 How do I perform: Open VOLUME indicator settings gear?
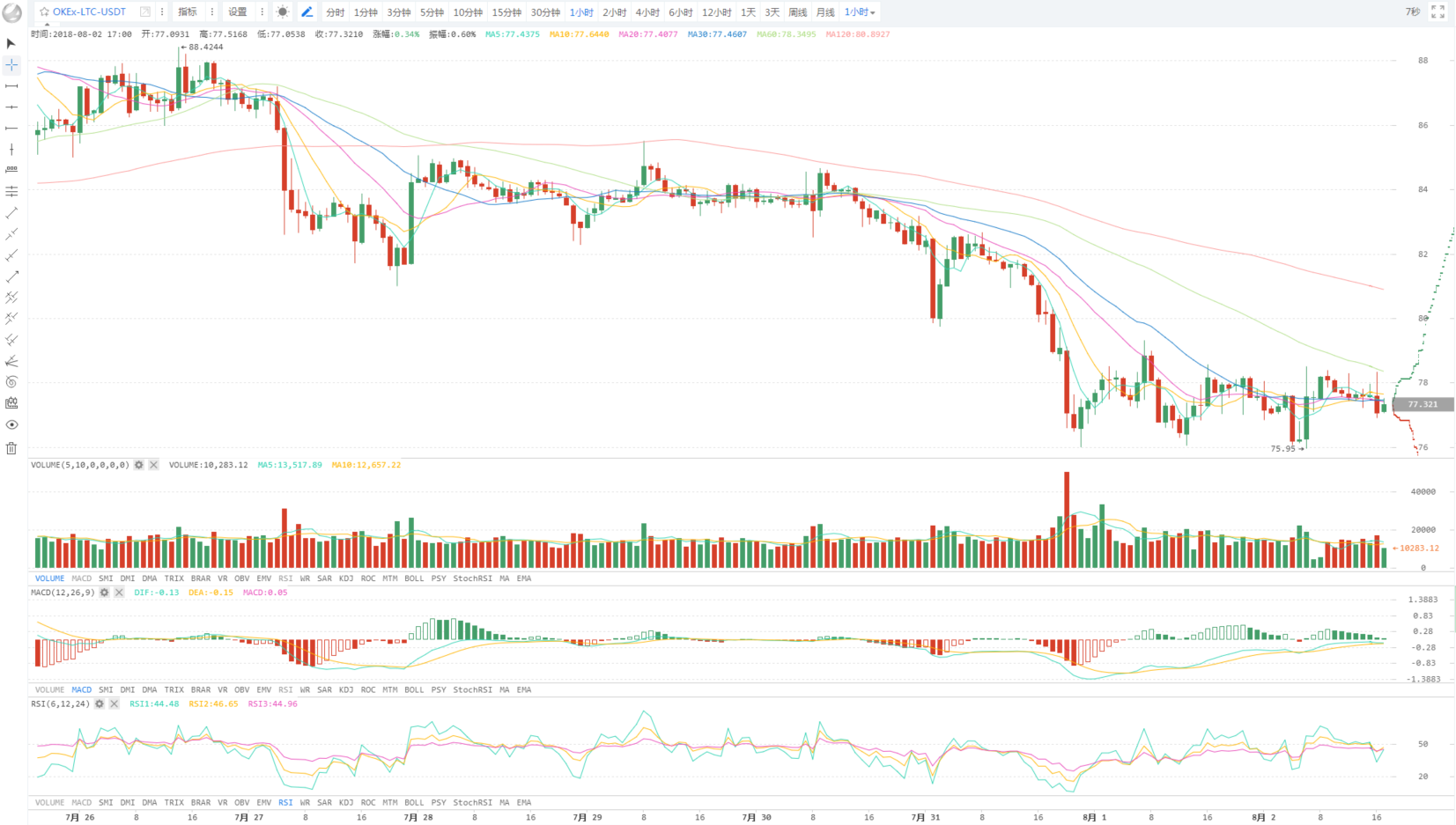tap(138, 465)
